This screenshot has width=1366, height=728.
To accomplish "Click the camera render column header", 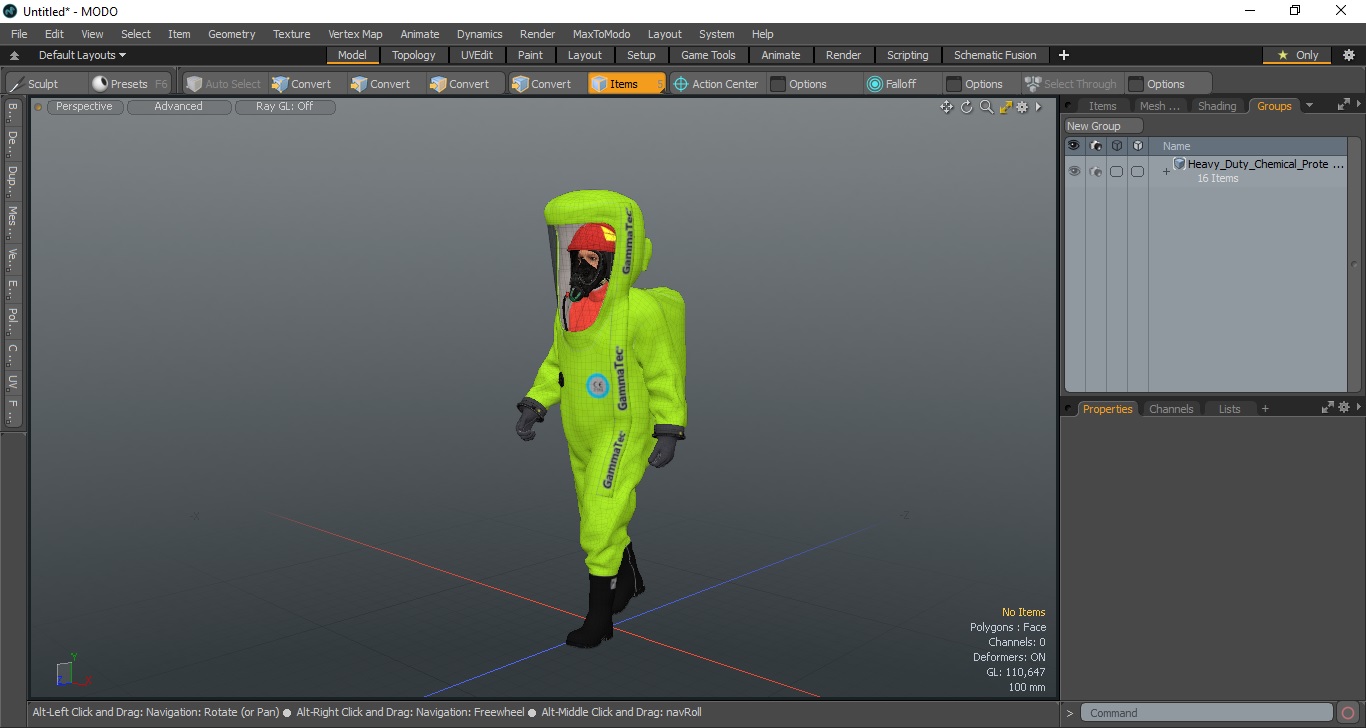I will tap(1096, 146).
